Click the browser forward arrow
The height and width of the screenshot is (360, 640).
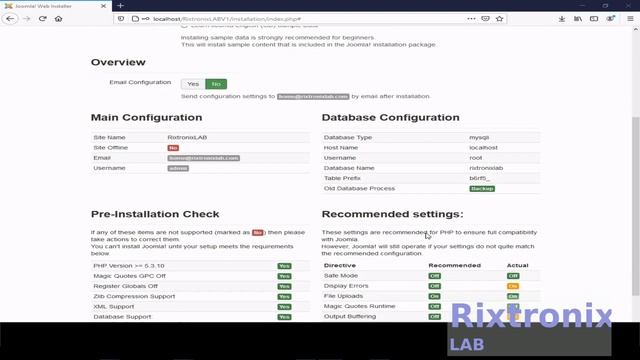coord(27,19)
